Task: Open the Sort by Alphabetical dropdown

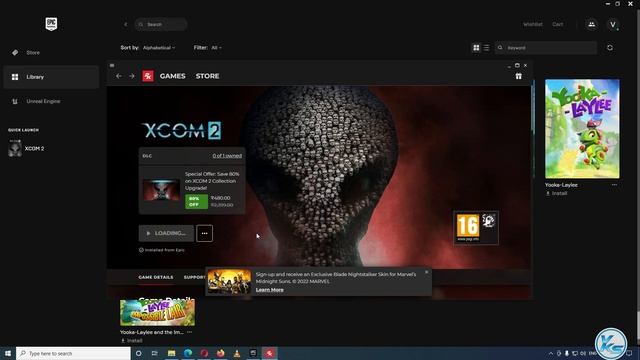Action: 159,48
